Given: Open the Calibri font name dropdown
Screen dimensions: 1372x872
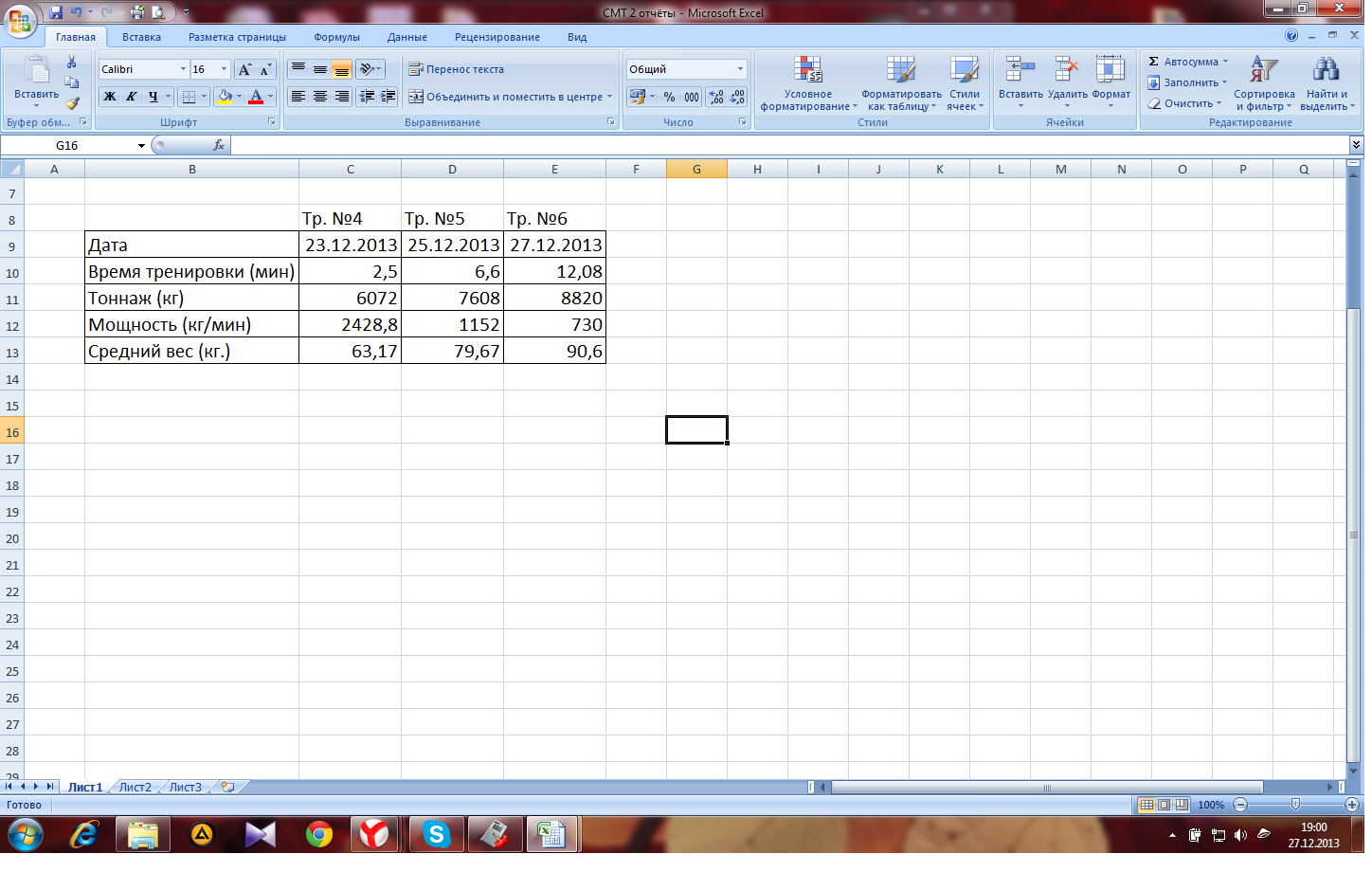Looking at the screenshot, I should coord(183,69).
